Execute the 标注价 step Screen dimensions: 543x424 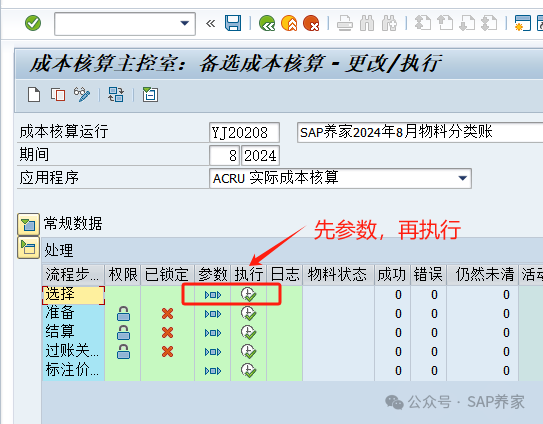(249, 371)
